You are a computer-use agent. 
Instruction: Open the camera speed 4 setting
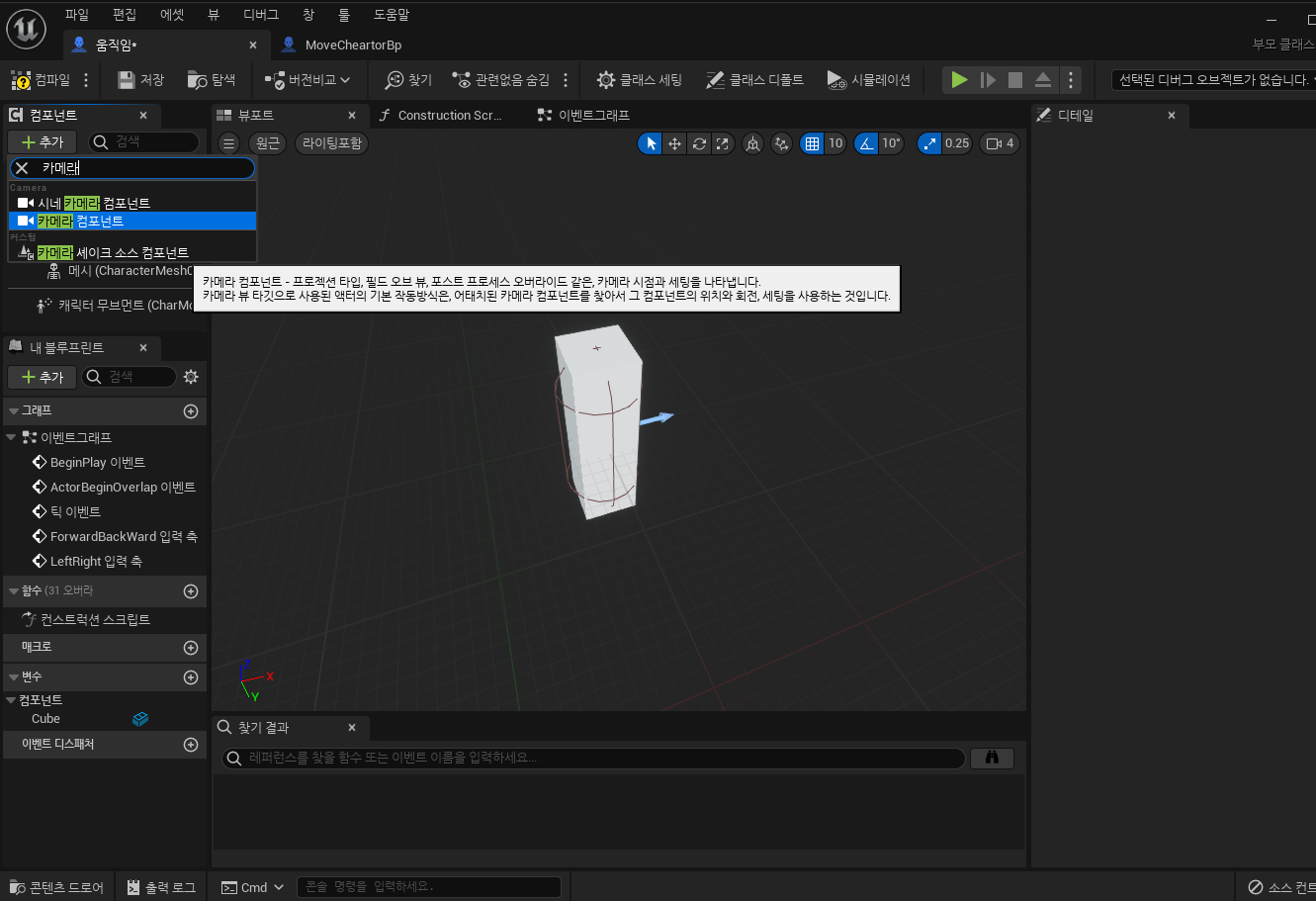tap(1000, 143)
